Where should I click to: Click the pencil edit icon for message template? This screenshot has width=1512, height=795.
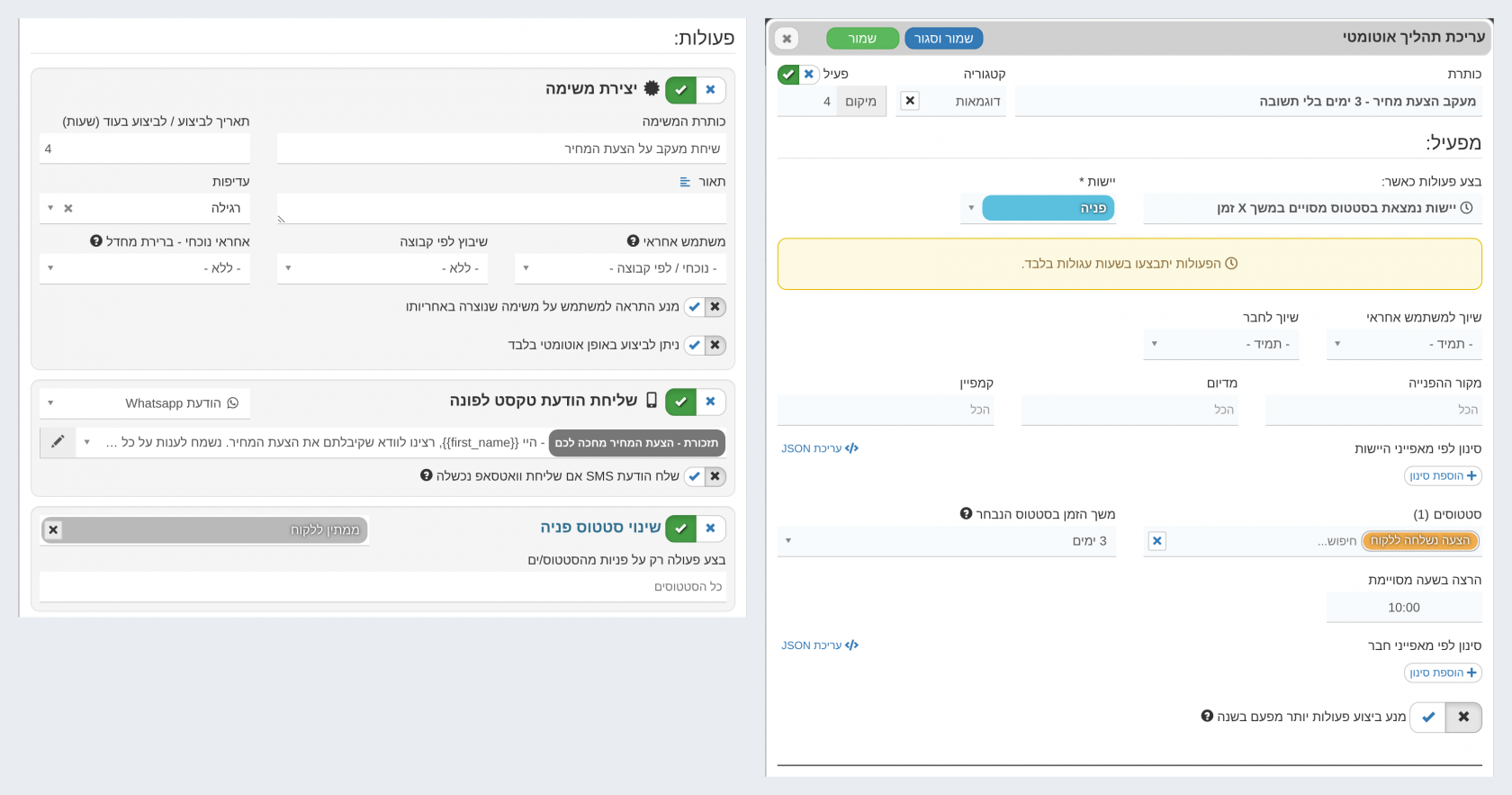pos(58,442)
